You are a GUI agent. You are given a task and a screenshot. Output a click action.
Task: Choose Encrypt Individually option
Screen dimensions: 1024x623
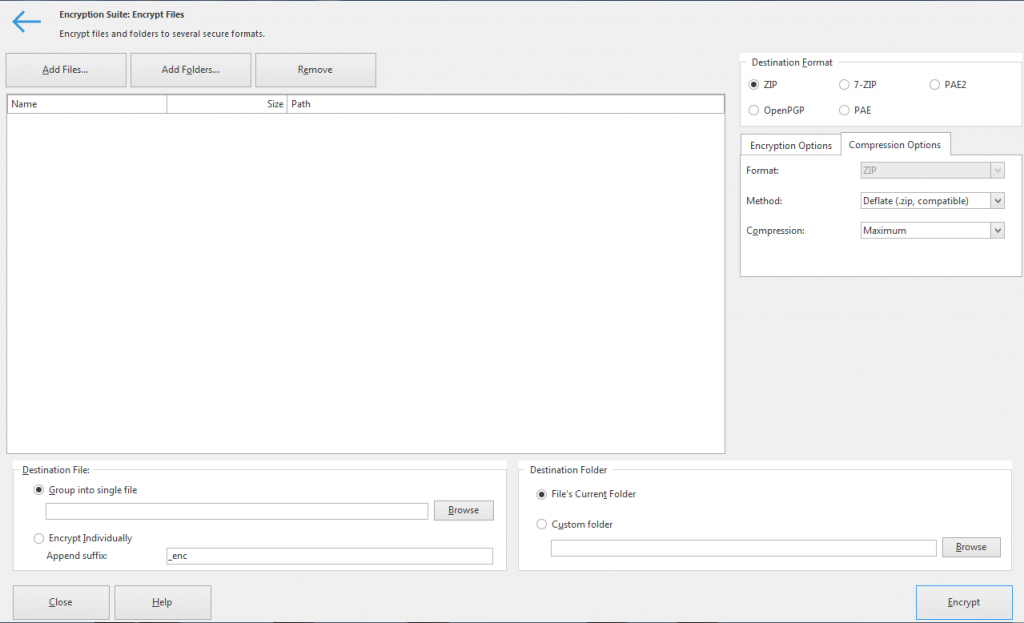[39, 538]
